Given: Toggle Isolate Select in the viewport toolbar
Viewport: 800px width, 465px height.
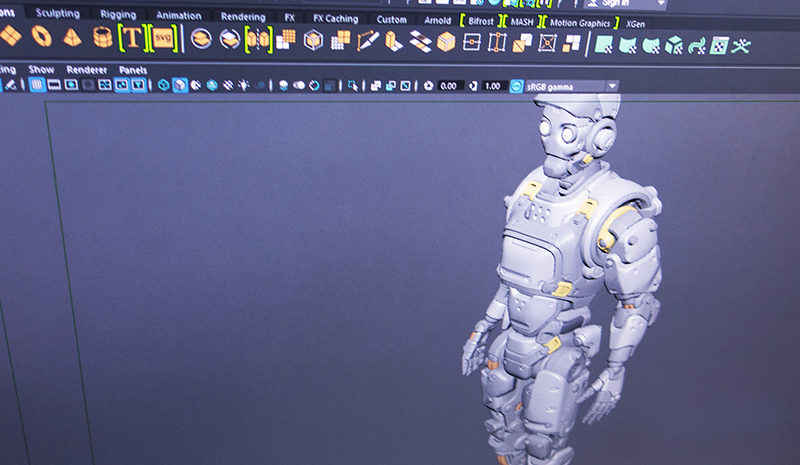Looking at the screenshot, I should pos(353,86).
